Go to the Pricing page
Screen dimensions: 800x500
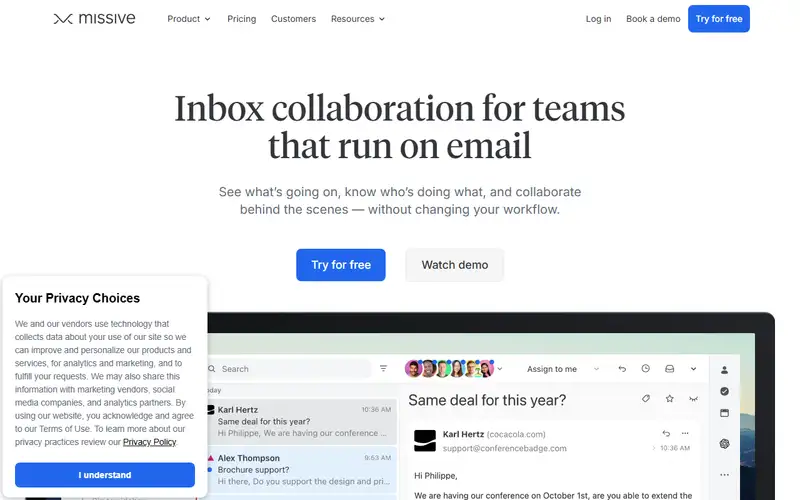[242, 19]
